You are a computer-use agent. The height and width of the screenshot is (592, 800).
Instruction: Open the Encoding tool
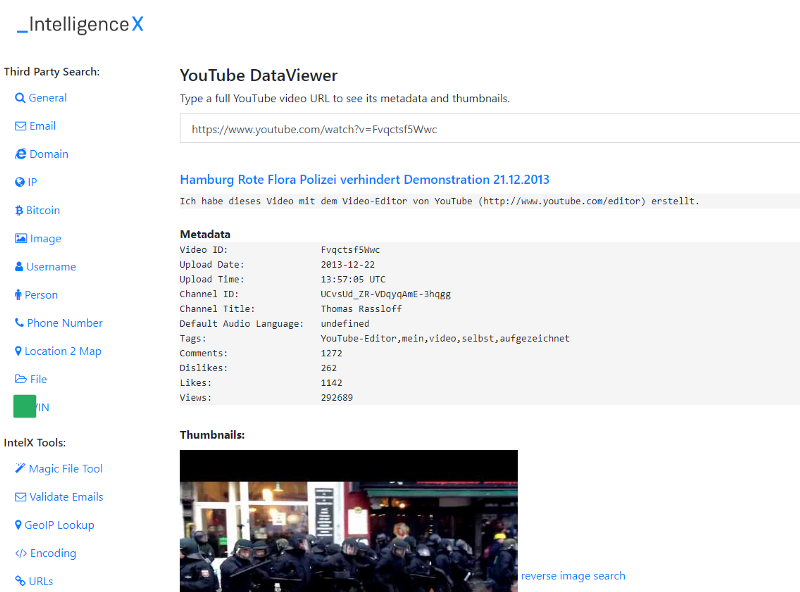(53, 553)
